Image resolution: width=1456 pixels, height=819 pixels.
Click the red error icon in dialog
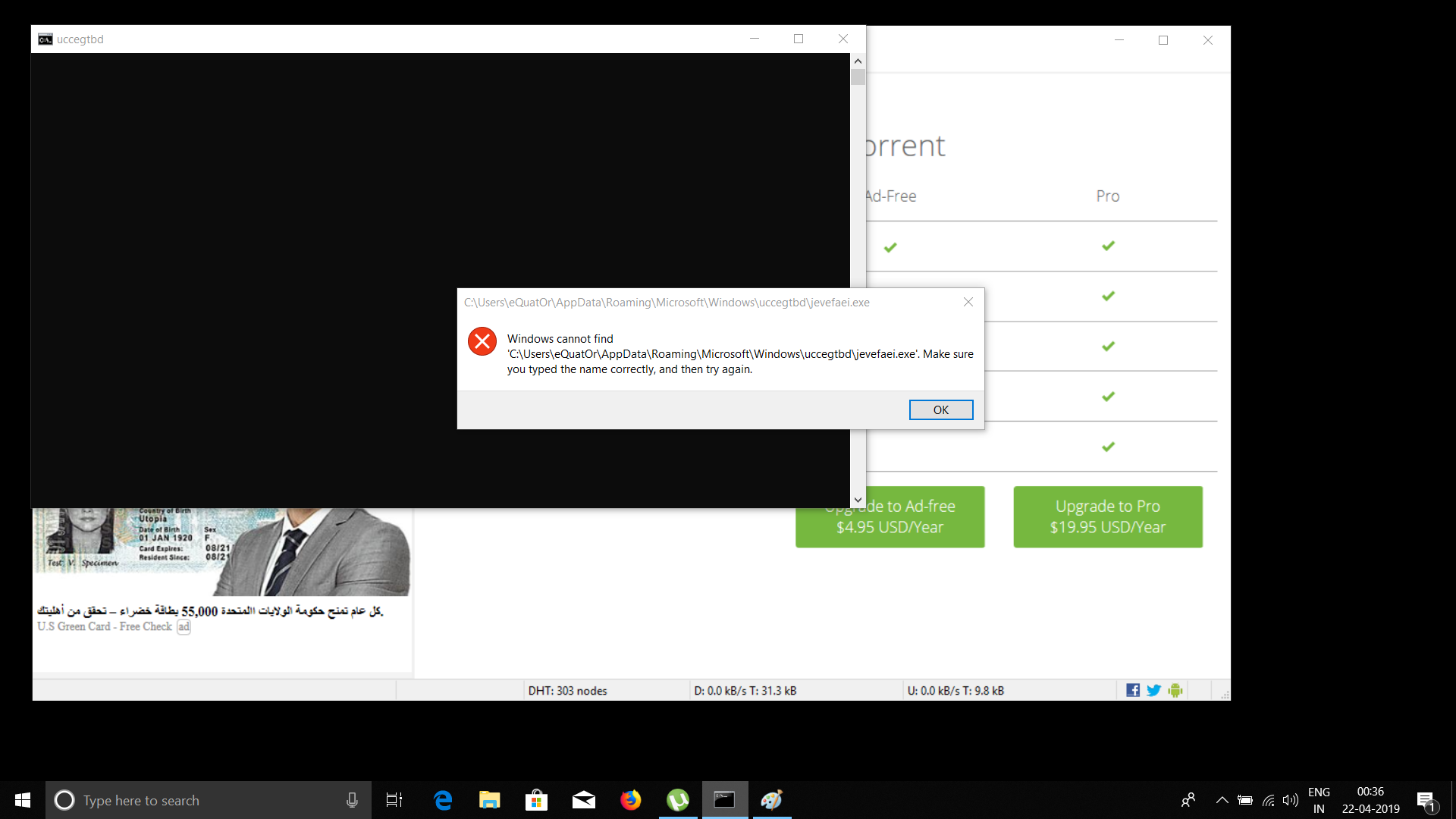482,341
